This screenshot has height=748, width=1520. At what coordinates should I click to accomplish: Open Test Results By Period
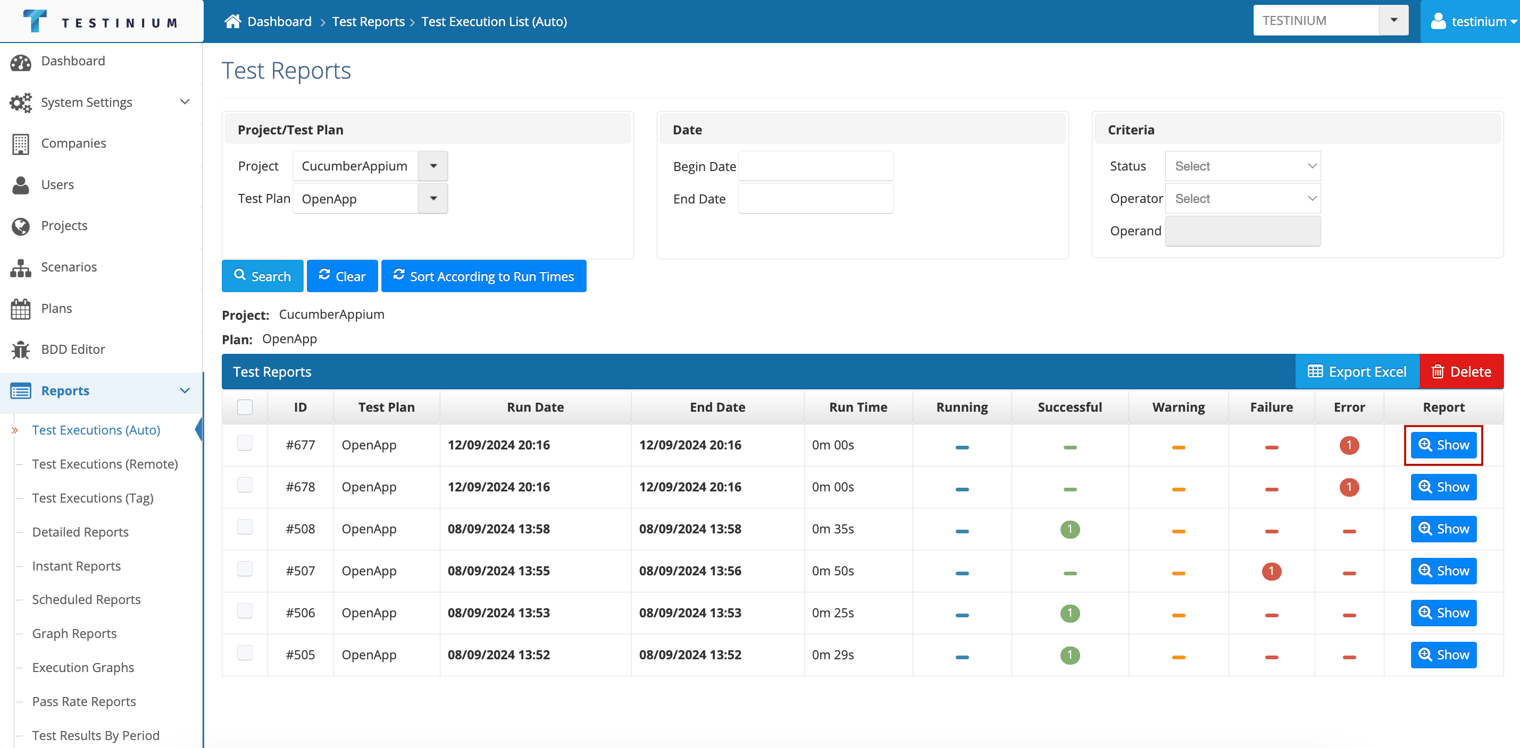coord(96,736)
